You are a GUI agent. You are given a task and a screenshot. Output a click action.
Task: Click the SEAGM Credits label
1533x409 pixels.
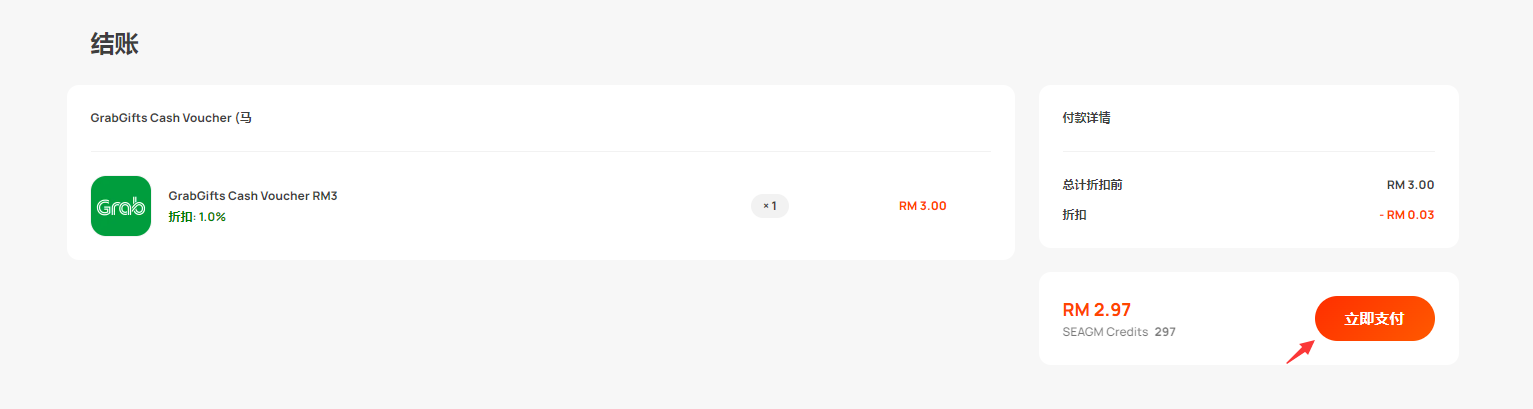pyautogui.click(x=1105, y=332)
